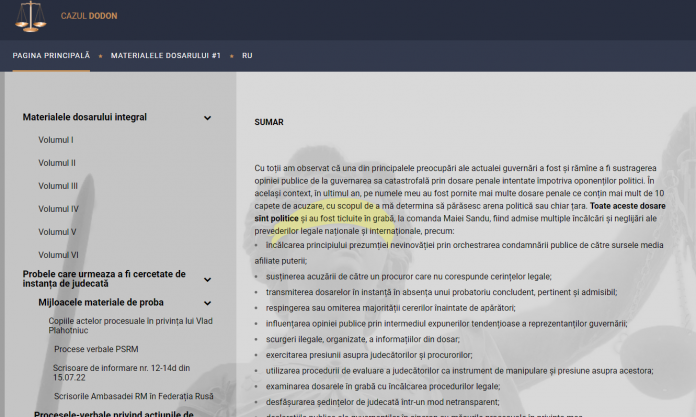696x417 pixels.
Task: Select Probe care urmeaza a fi cercetate heading
Action: point(104,279)
